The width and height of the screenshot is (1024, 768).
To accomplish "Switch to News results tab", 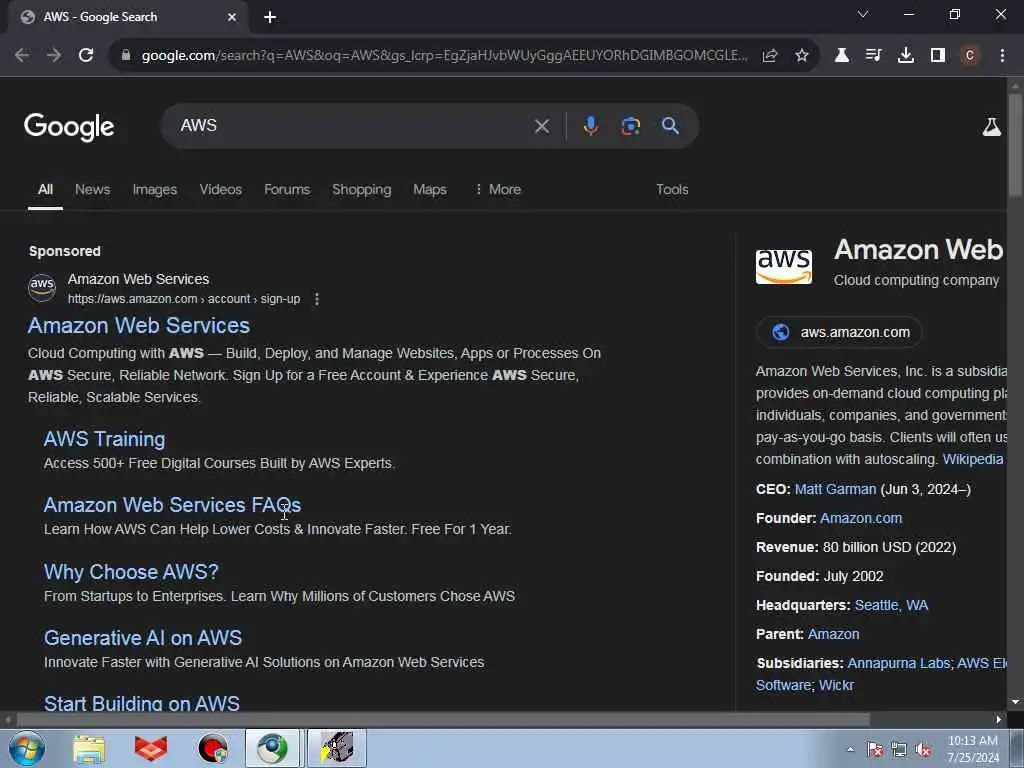I will pyautogui.click(x=92, y=189).
